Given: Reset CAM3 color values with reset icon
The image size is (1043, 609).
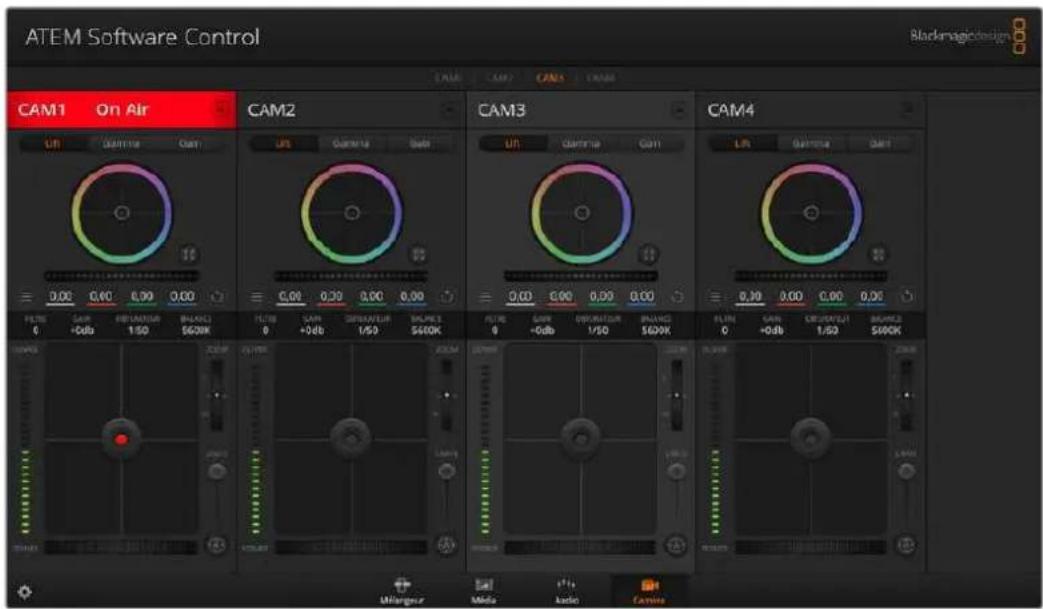Looking at the screenshot, I should click(x=677, y=297).
